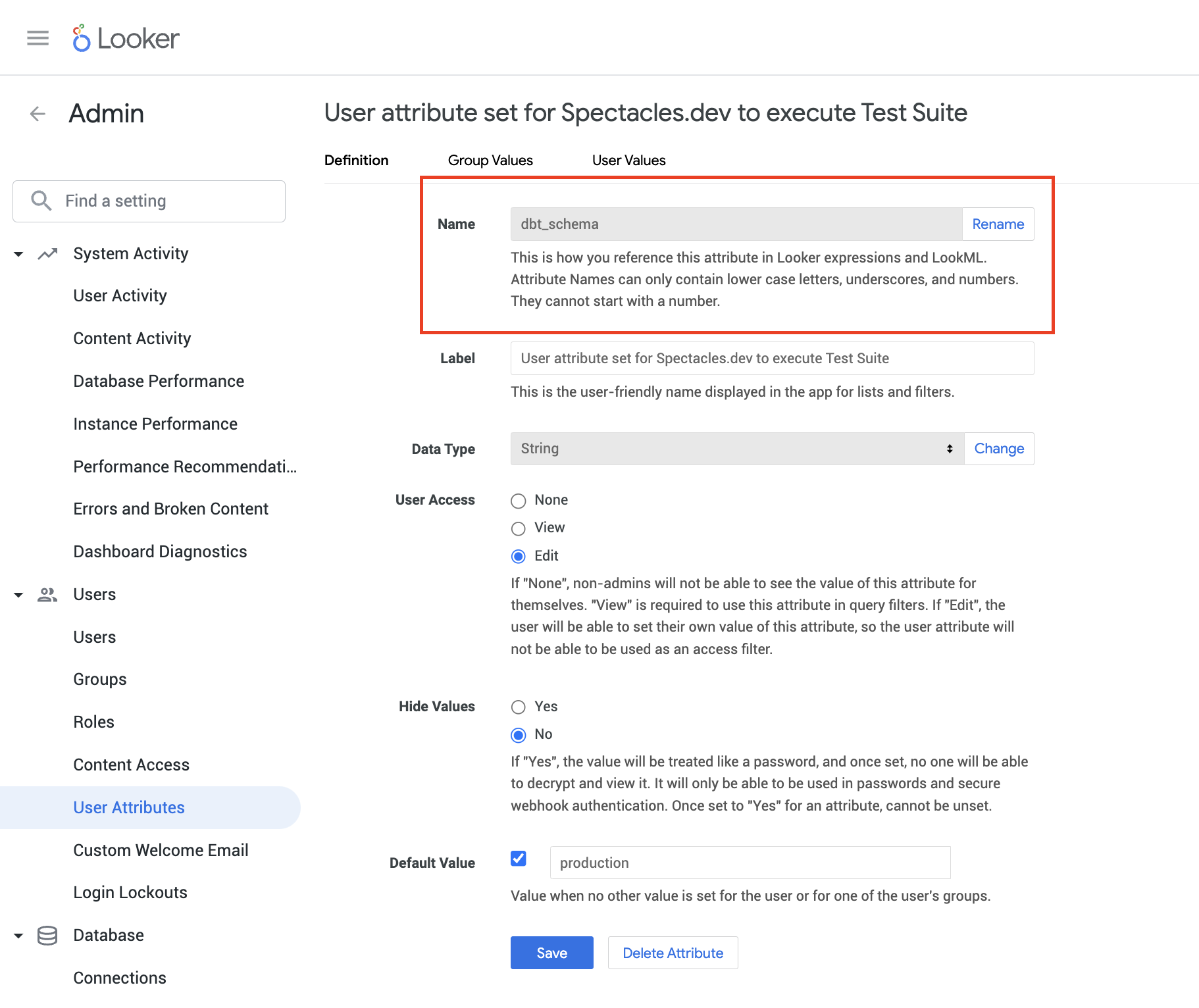Screen dimensions: 1199x1008
Task: Set Hide Values to Yes
Action: tap(519, 707)
